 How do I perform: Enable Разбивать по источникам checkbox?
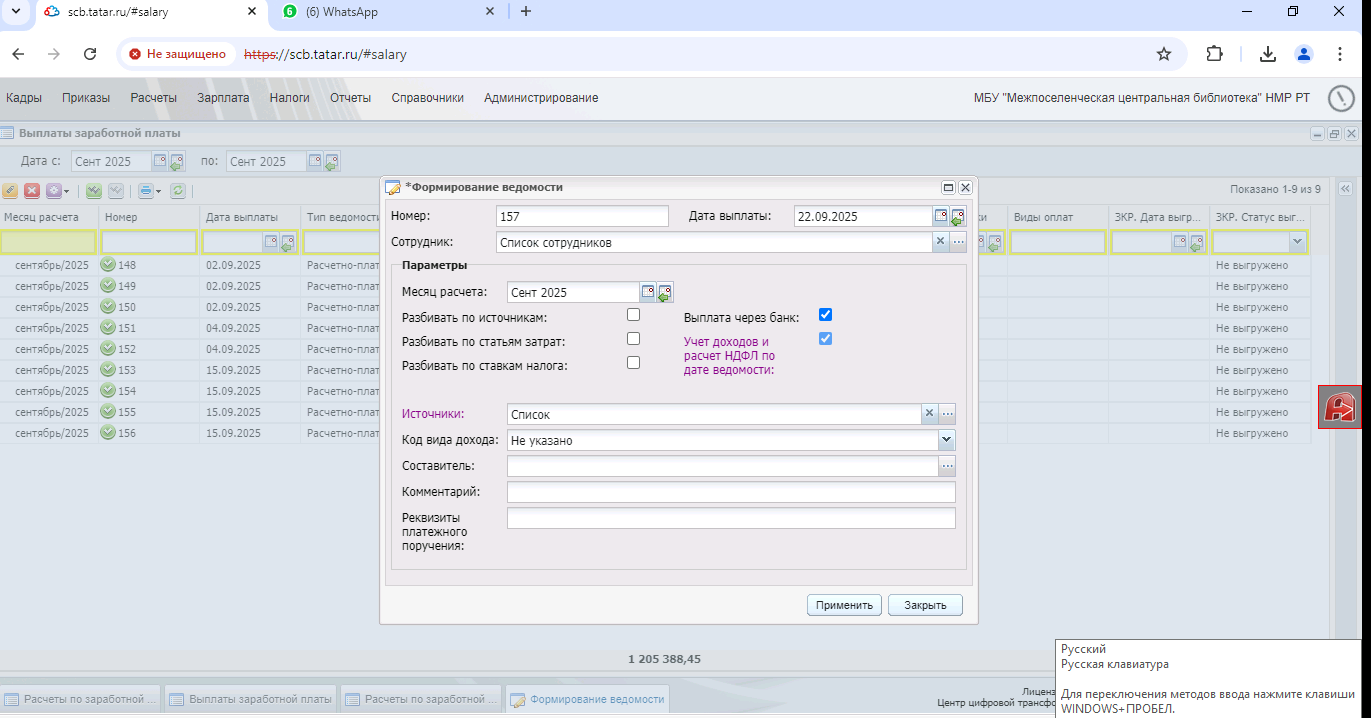point(633,315)
